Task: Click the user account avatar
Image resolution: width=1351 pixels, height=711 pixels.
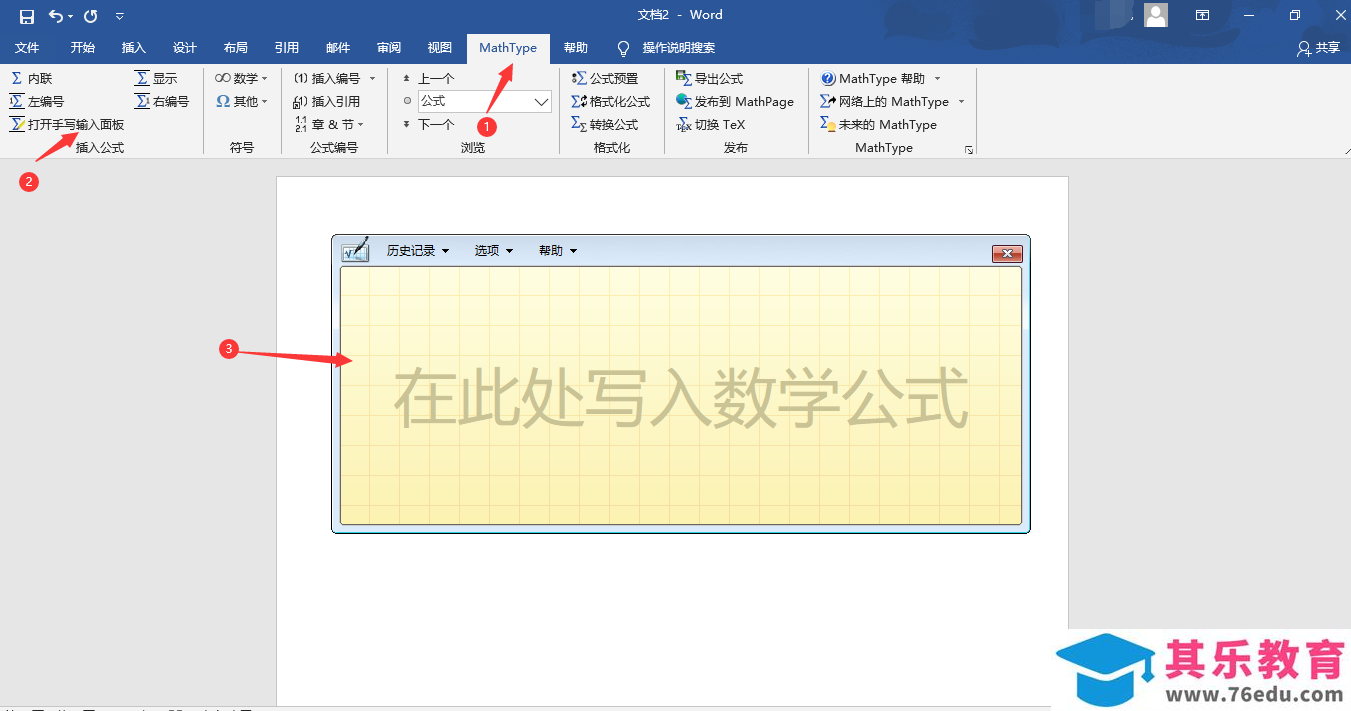Action: point(1156,15)
